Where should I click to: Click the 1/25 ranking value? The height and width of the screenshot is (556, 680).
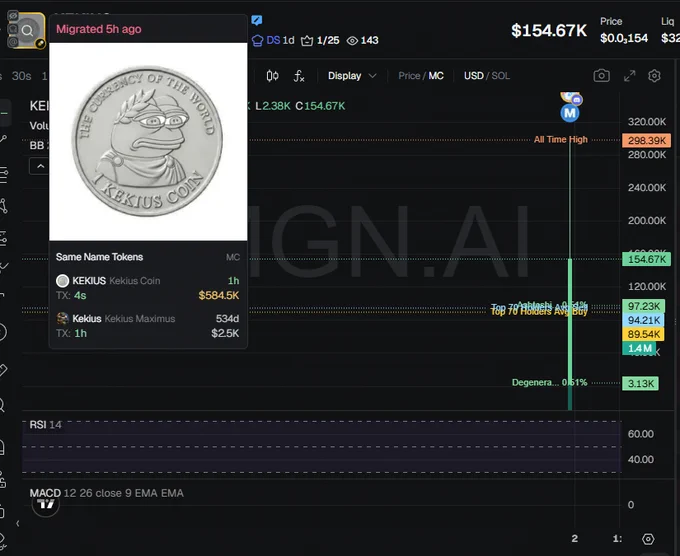click(328, 40)
